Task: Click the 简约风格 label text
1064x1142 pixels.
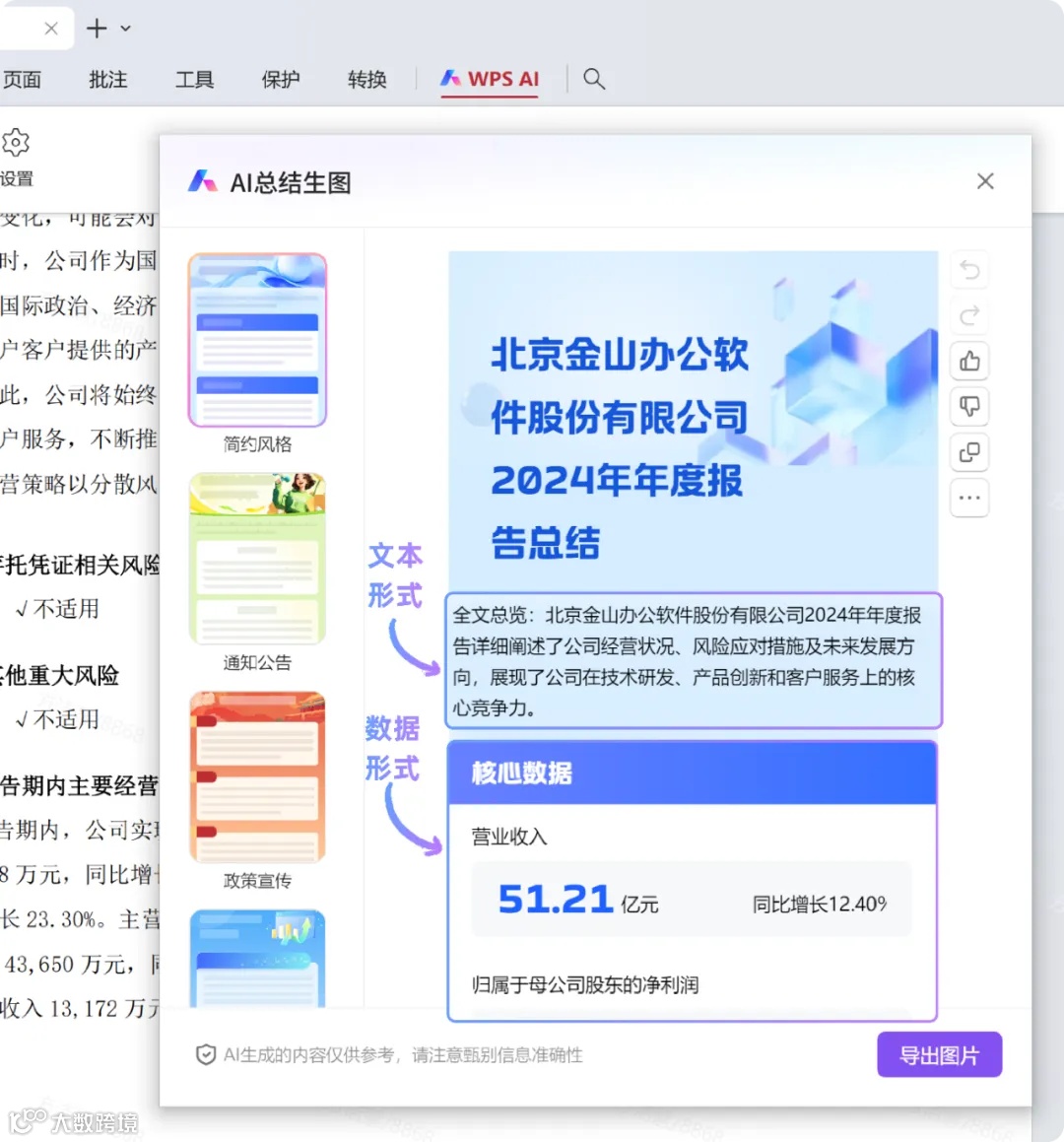Action: [x=257, y=444]
